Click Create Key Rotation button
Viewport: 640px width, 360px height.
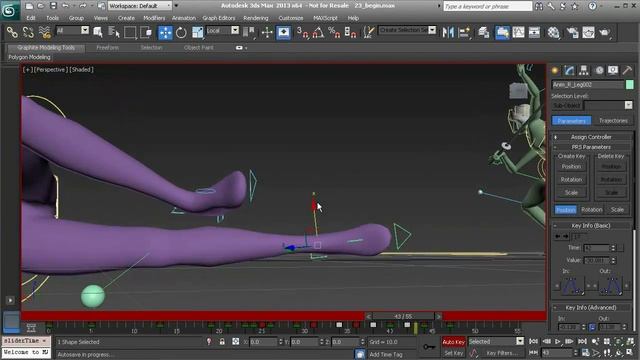tap(571, 180)
